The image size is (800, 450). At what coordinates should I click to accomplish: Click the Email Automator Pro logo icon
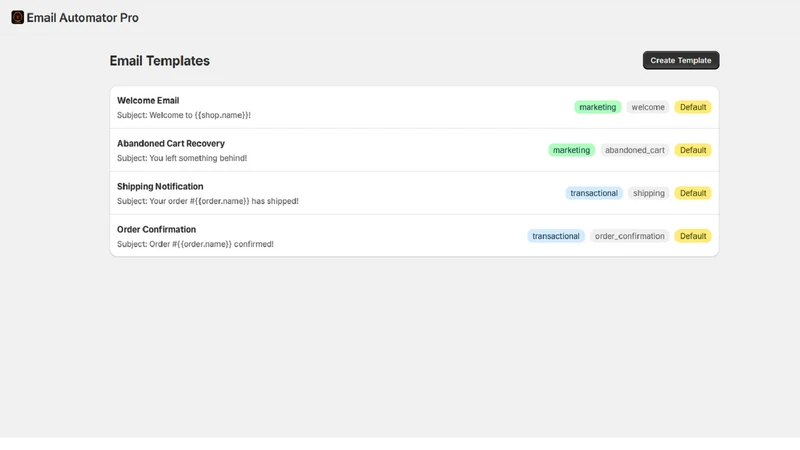(x=17, y=17)
